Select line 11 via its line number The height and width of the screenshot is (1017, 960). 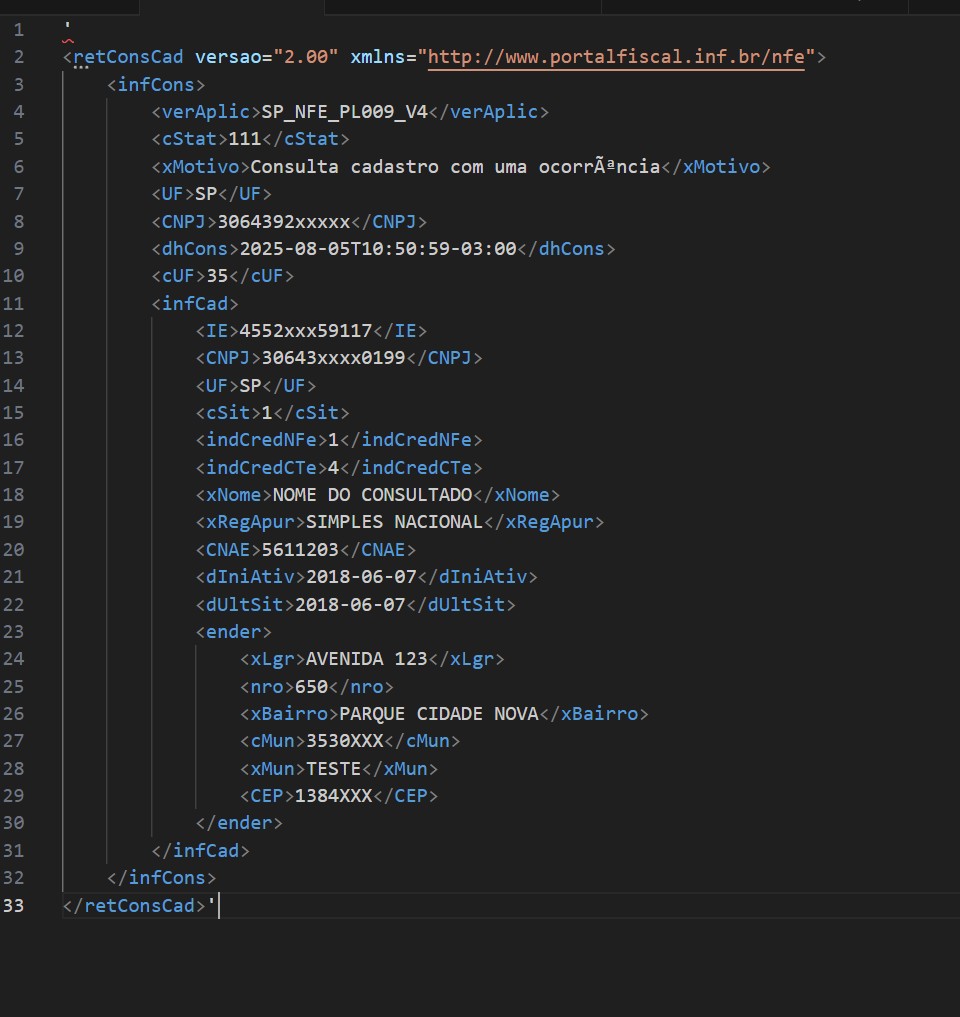14,304
